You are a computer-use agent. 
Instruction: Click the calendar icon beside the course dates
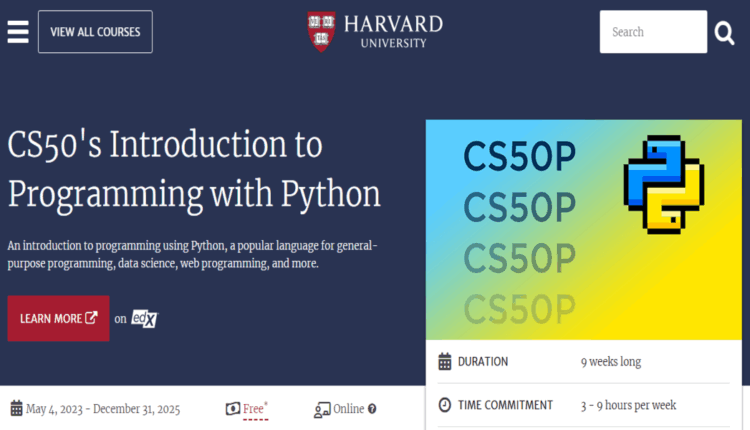(16, 409)
